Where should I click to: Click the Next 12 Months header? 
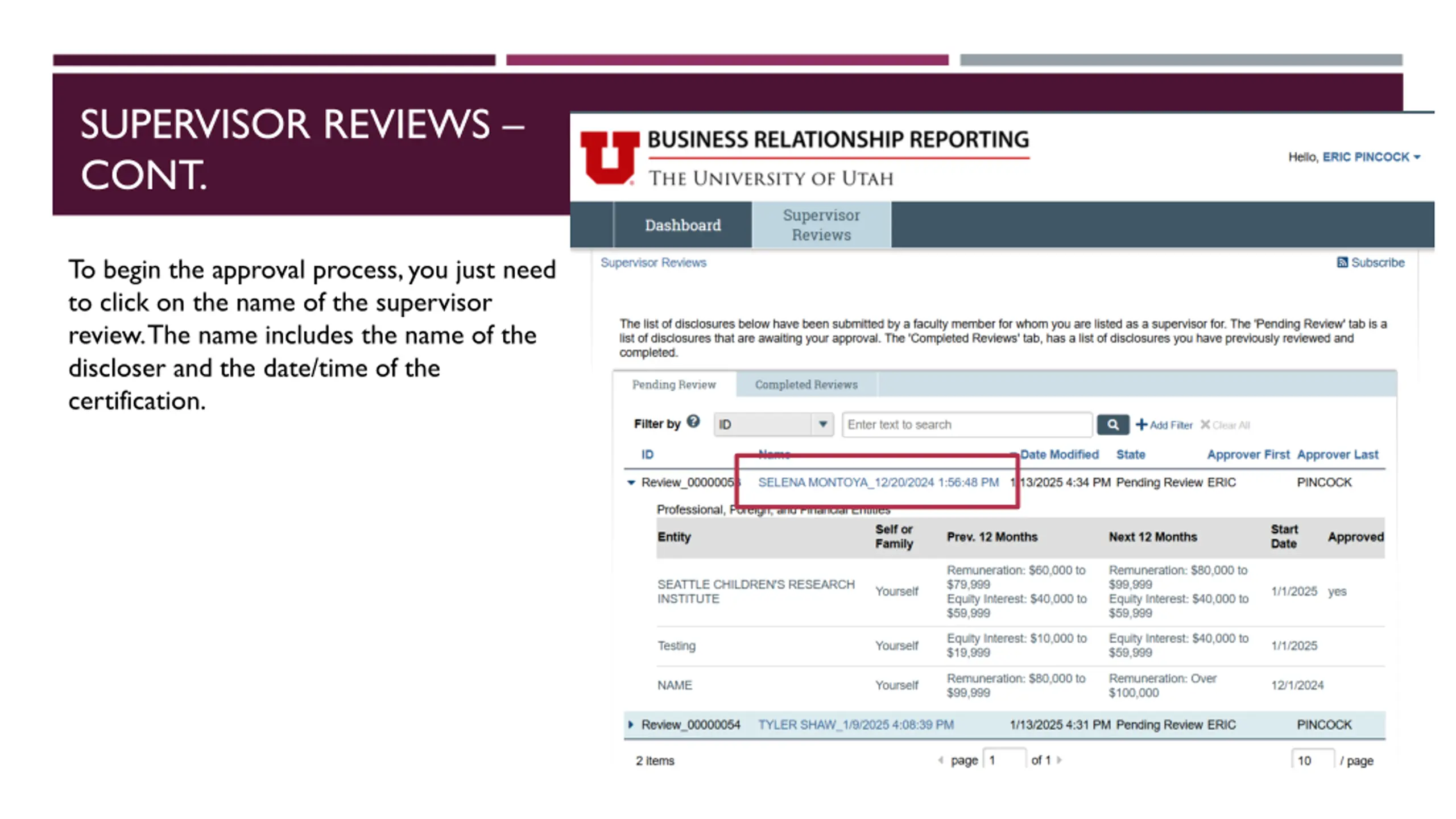point(1153,537)
